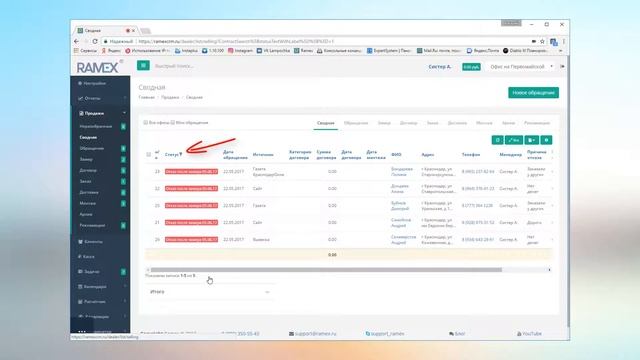Viewport: 640px width, 360px height.
Task: Switch to the Заказ tab
Action: [x=432, y=123]
